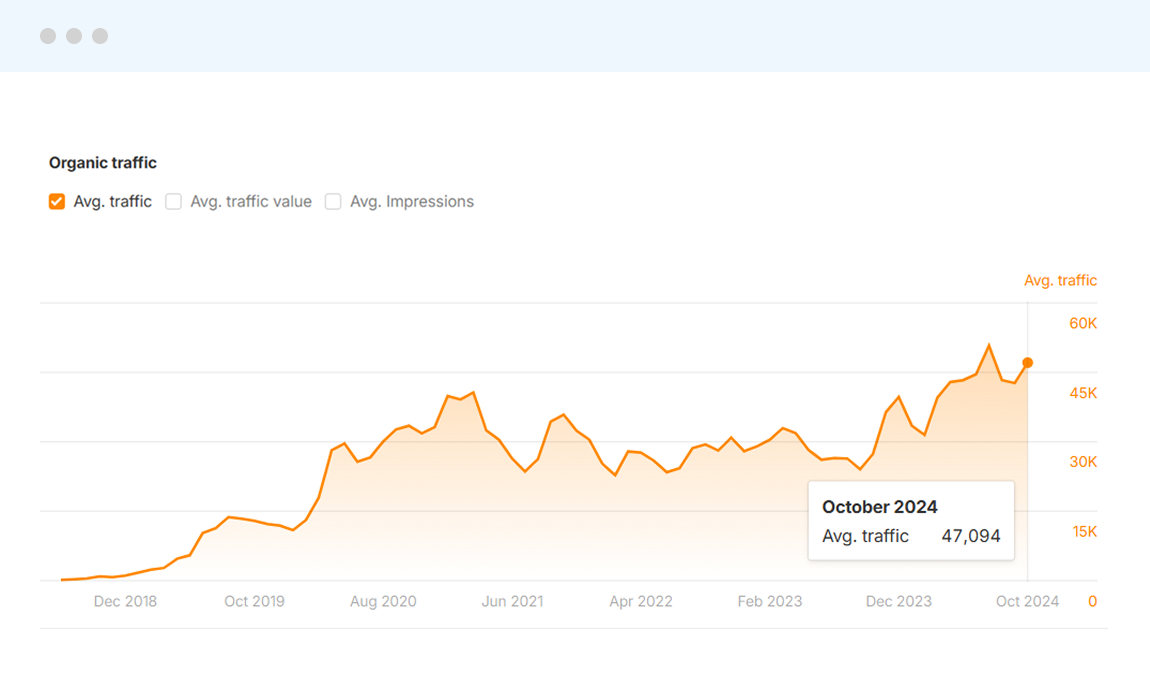The image size is (1150, 692).
Task: Click the yellow traffic light window dot
Action: (73, 35)
